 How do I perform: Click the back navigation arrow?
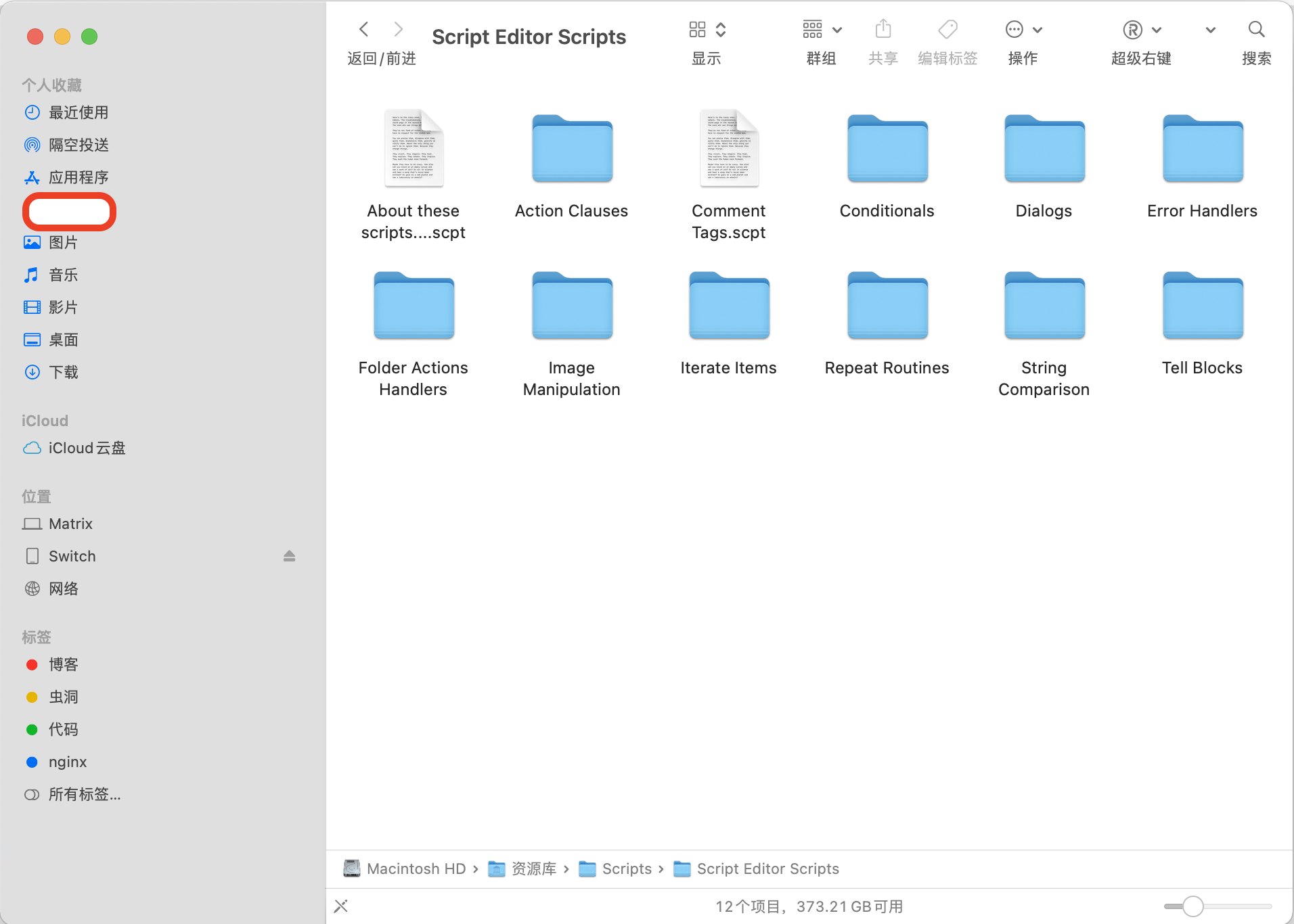click(363, 29)
